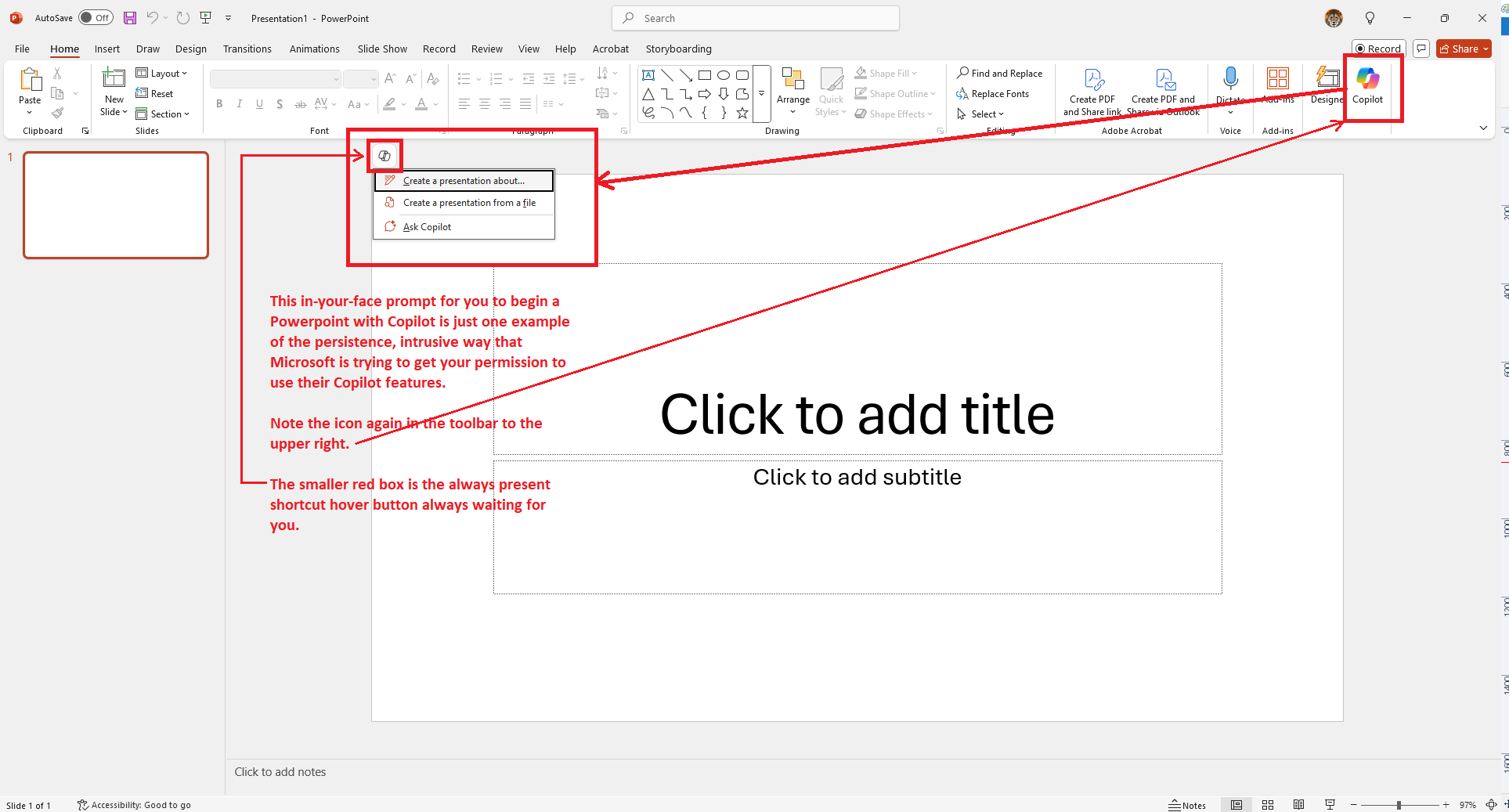Image resolution: width=1509 pixels, height=812 pixels.
Task: Open the Designer pane icon
Action: coord(1327,85)
